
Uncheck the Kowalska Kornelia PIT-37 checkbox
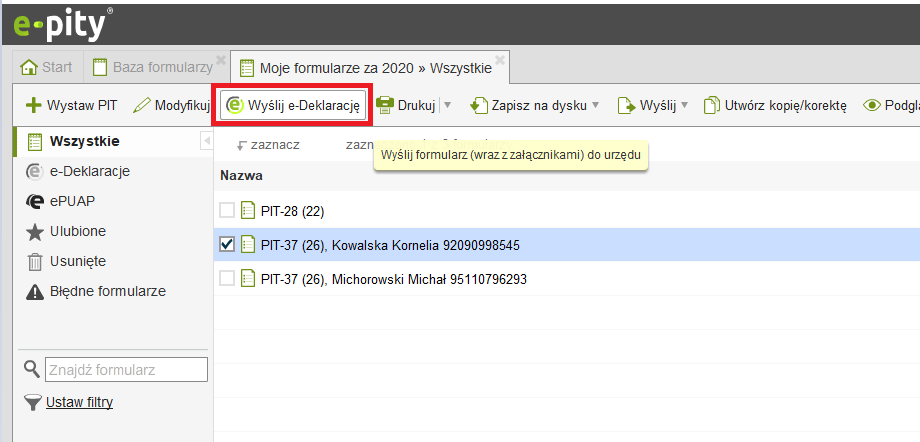tap(227, 245)
